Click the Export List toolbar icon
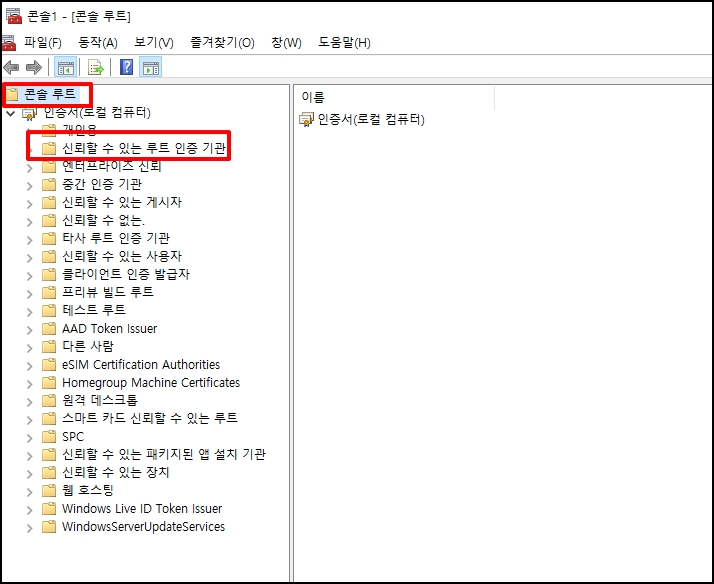714x584 pixels. [x=96, y=68]
